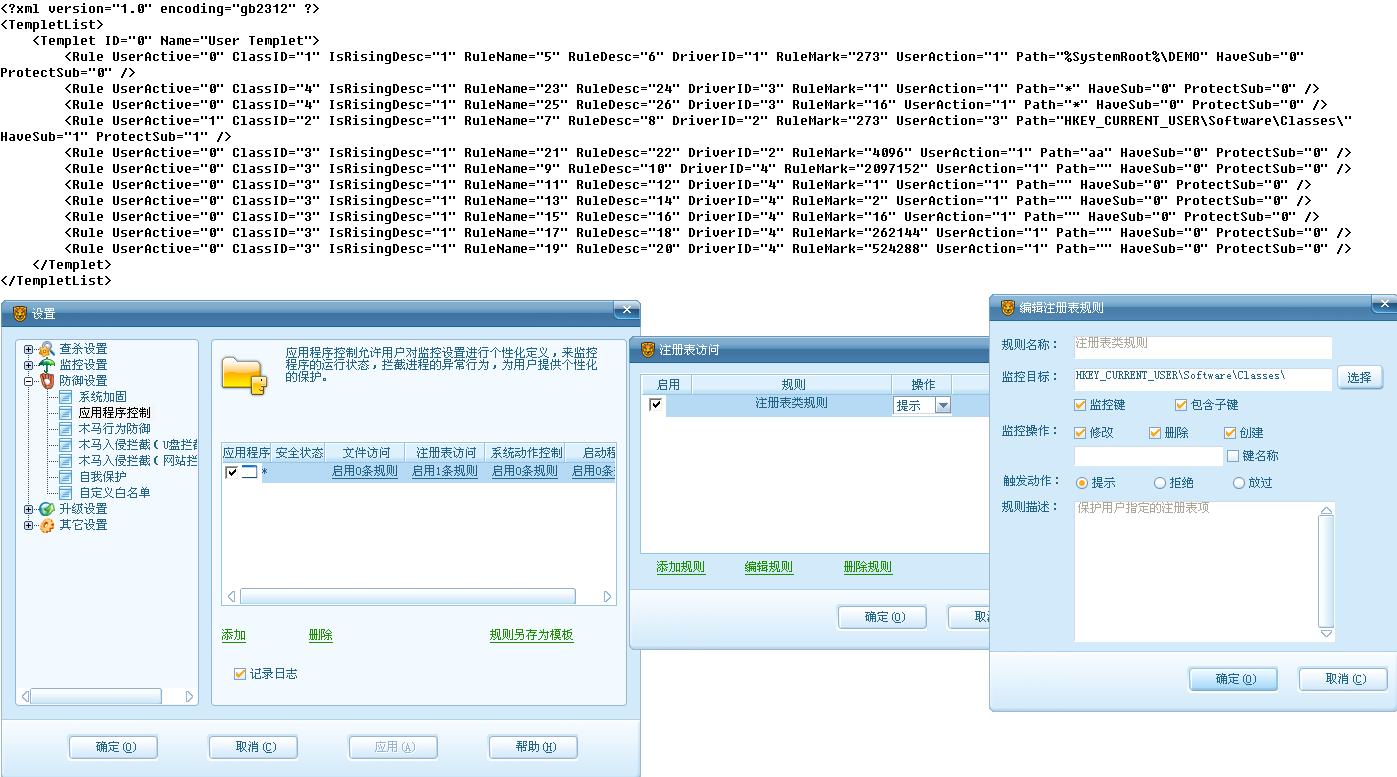This screenshot has height=777, width=1397.
Task: Click 取消 in the 设置 window
Action: 254,747
